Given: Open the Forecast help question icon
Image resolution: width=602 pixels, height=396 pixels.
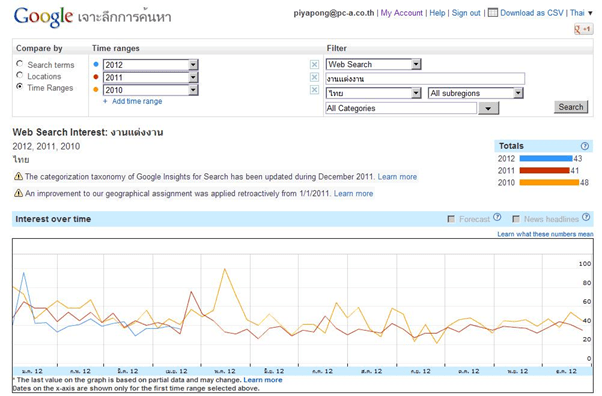Looking at the screenshot, I should pos(497,217).
